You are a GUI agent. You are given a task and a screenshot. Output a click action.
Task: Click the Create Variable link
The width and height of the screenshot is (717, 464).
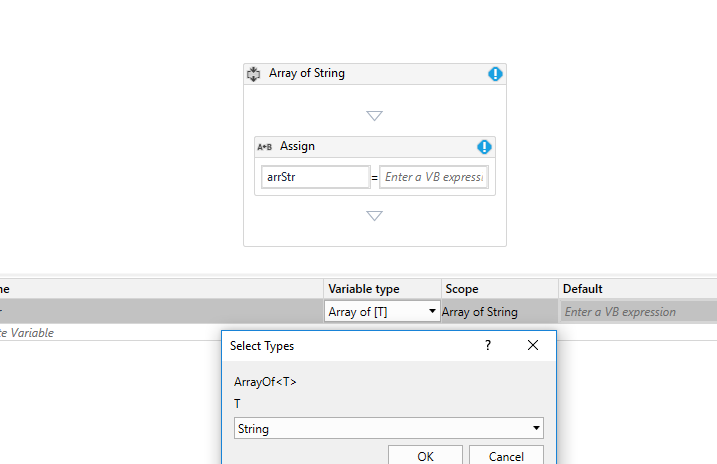(27, 333)
